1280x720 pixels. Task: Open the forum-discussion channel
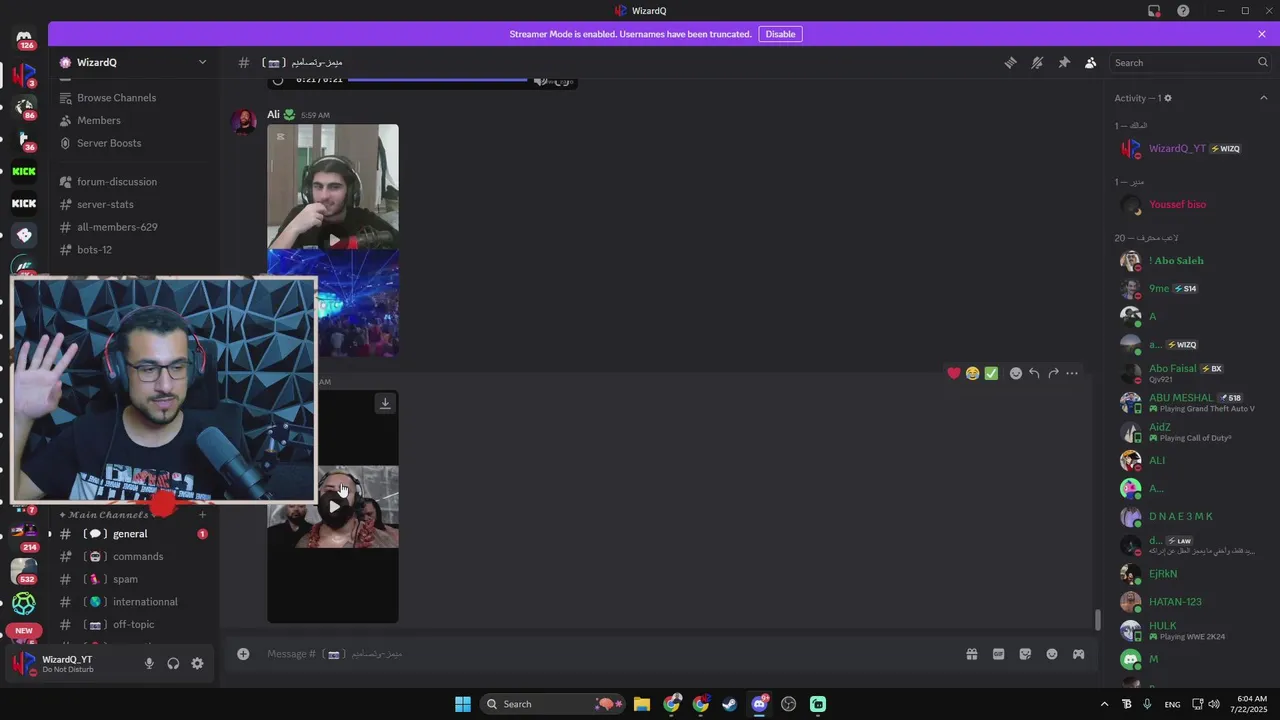[x=116, y=182]
